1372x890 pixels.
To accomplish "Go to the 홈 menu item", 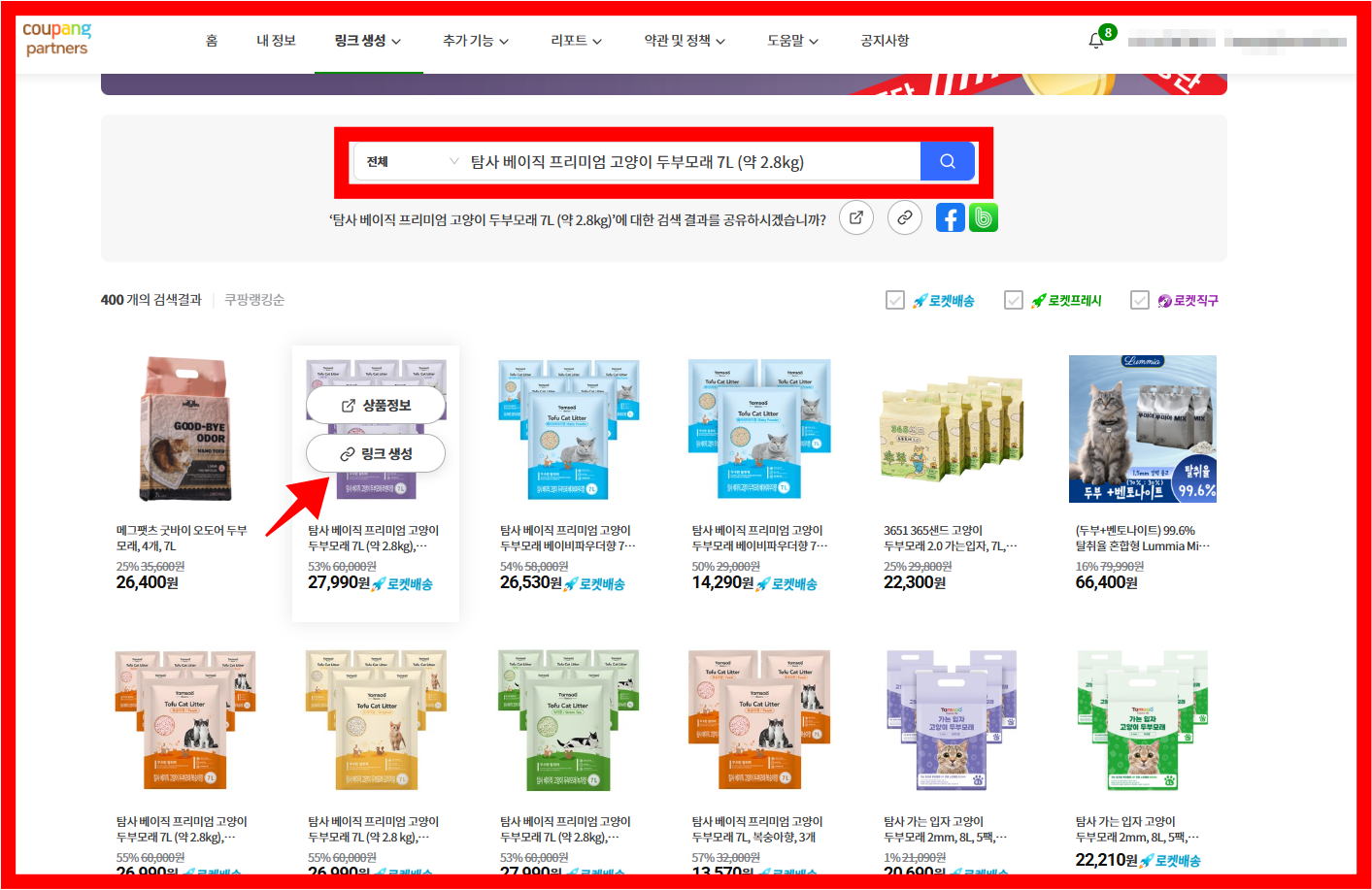I will (x=212, y=41).
